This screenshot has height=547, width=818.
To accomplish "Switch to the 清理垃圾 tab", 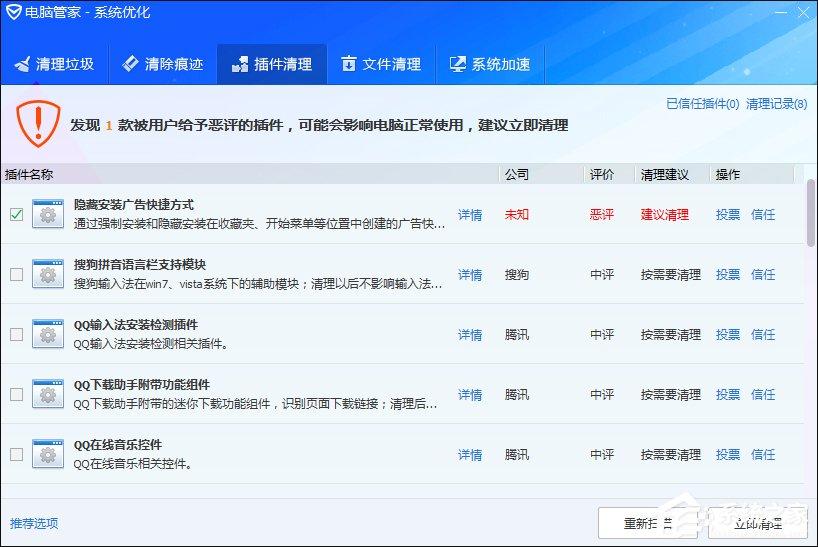I will pos(54,64).
